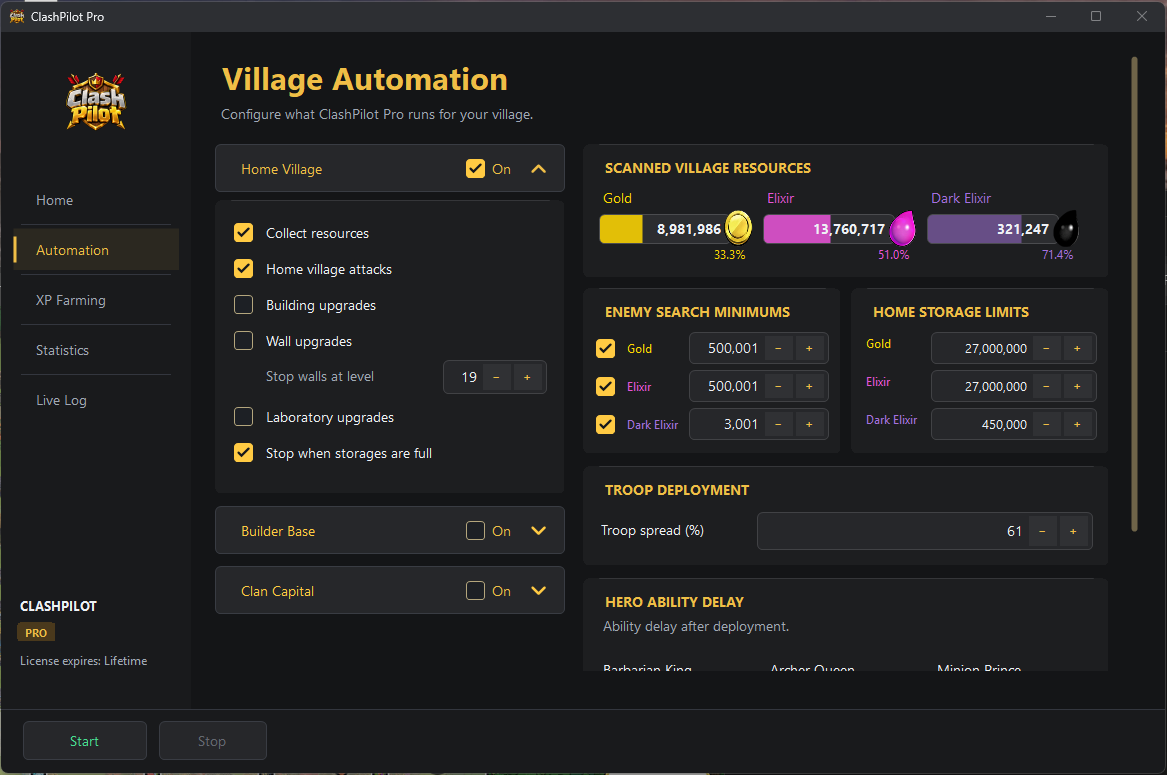The height and width of the screenshot is (775, 1167).
Task: Increase enemy search Gold minimum
Action: (x=809, y=348)
